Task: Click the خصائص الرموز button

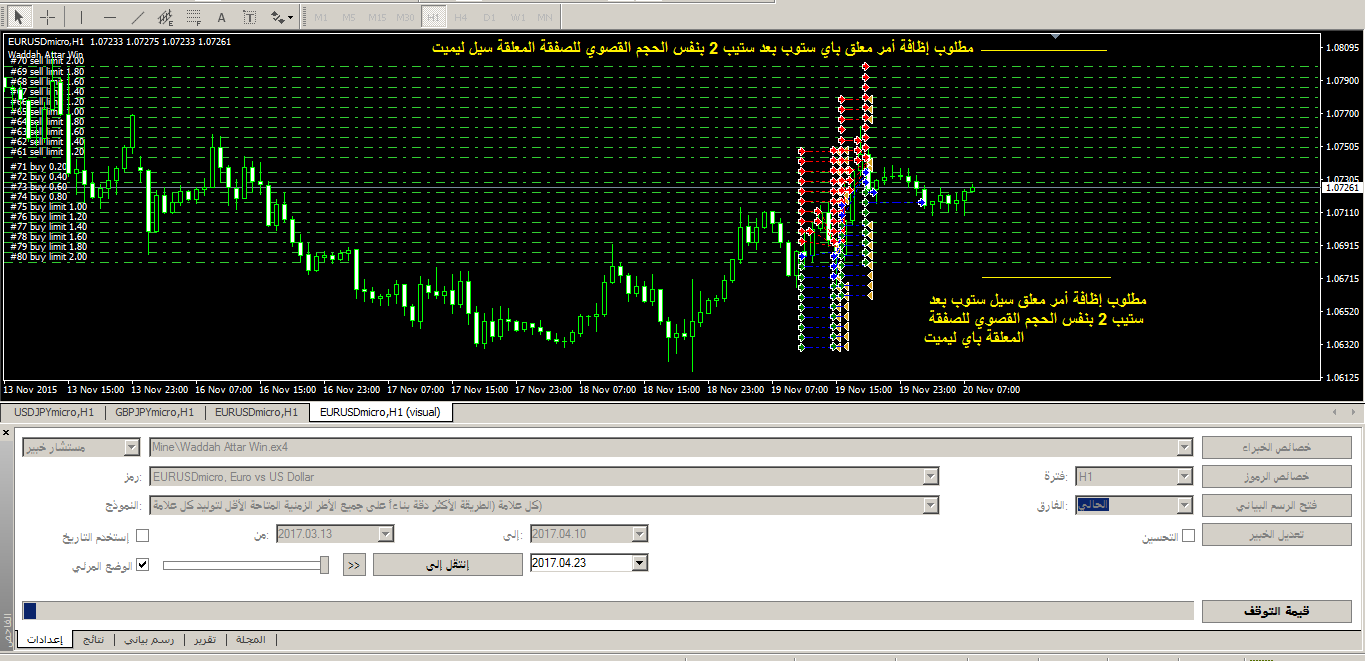Action: [1276, 477]
